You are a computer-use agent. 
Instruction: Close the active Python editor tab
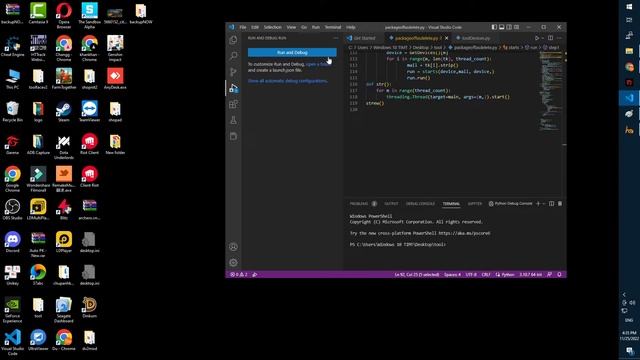[447, 38]
